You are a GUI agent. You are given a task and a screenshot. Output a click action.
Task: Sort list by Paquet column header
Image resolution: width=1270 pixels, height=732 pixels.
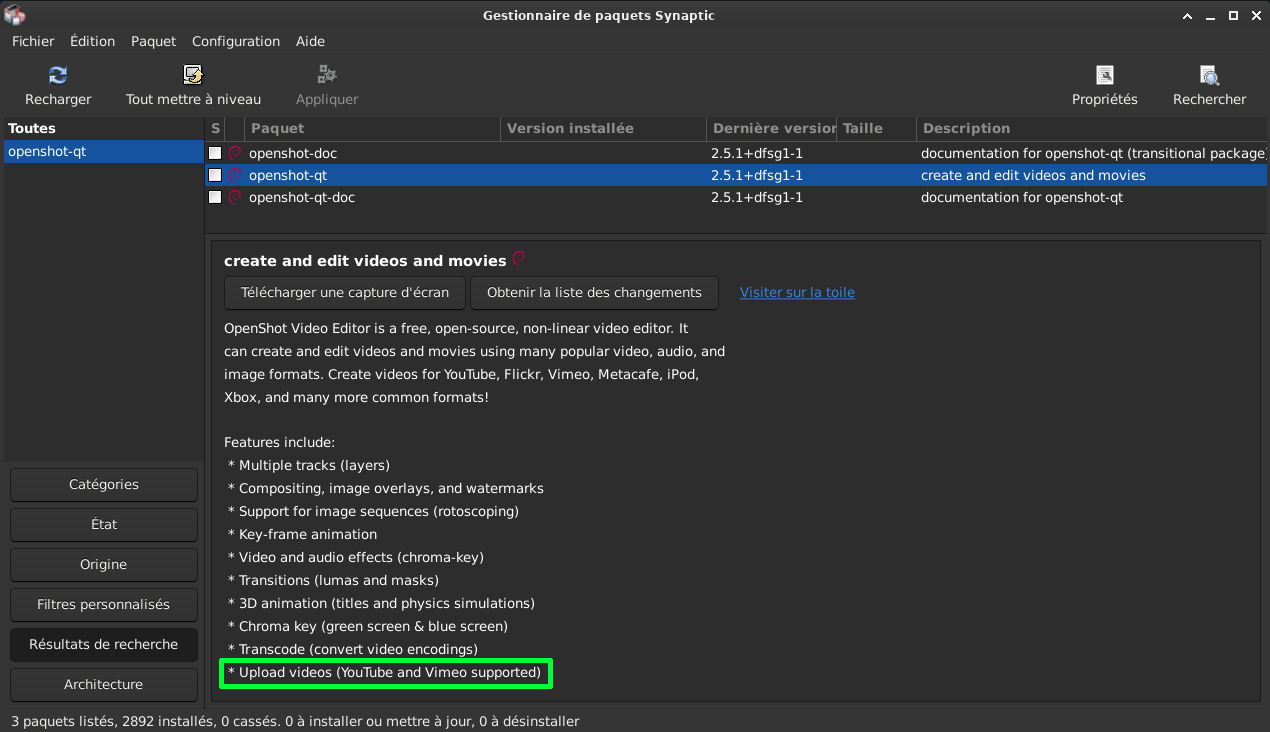(373, 128)
